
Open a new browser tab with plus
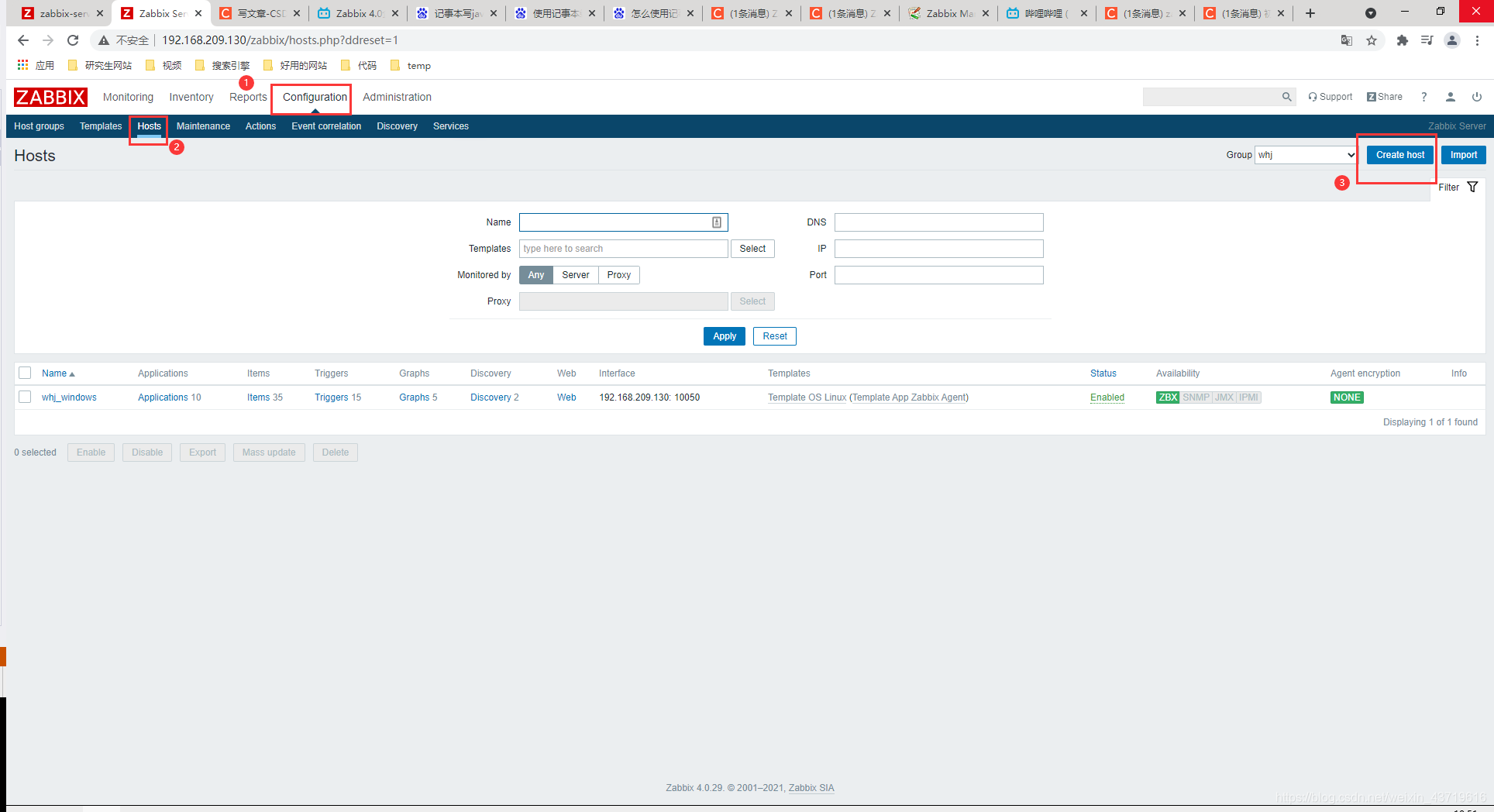[1310, 13]
